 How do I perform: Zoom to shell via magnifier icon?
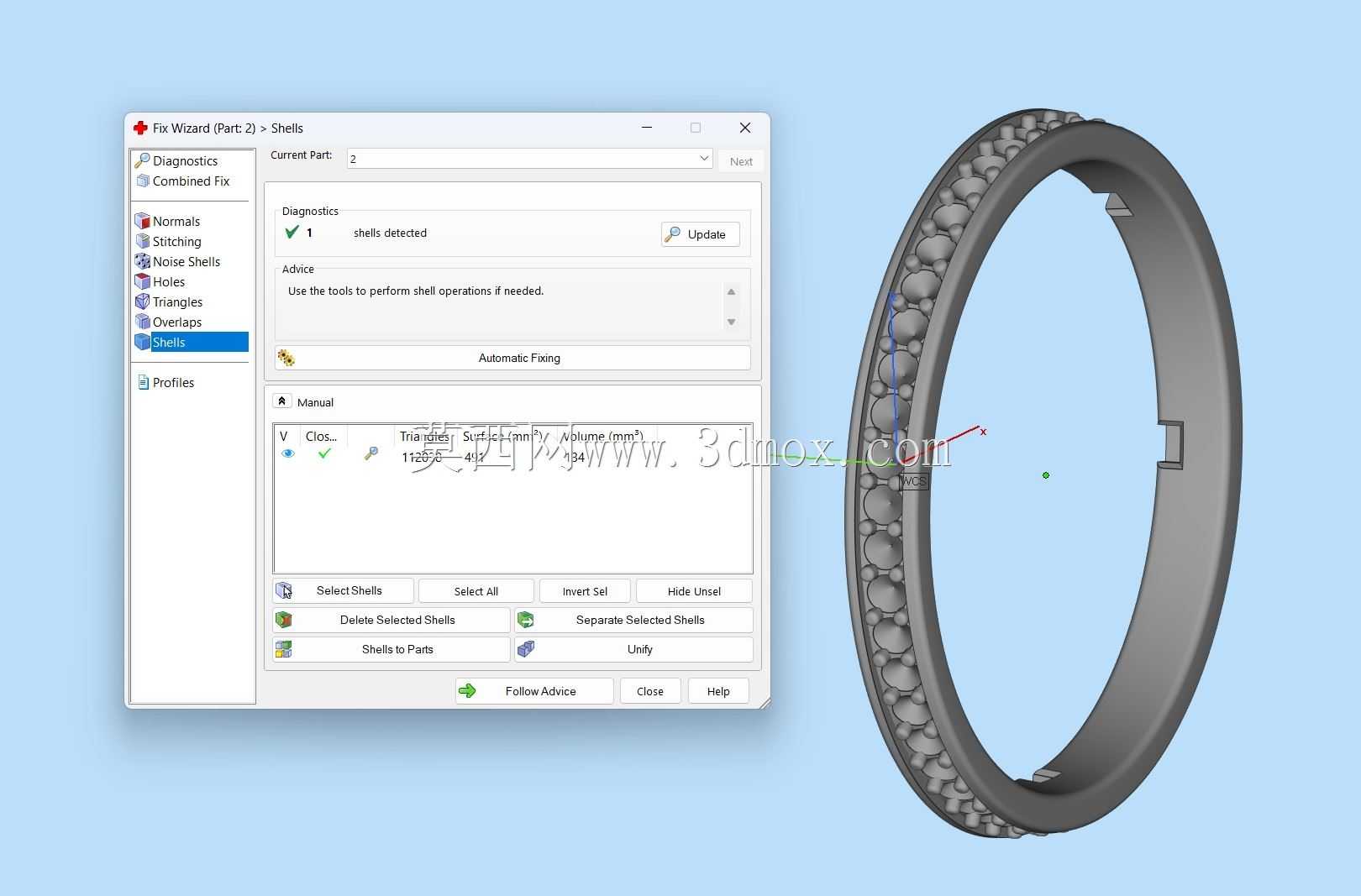(x=370, y=453)
